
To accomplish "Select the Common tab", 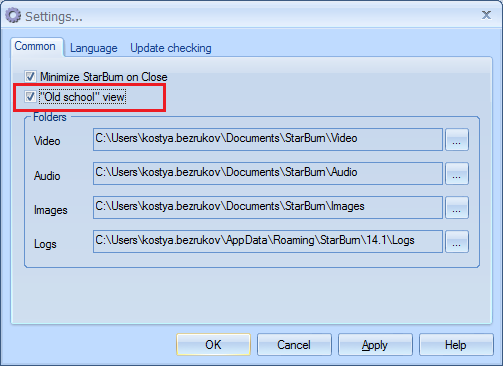I will coord(35,46).
